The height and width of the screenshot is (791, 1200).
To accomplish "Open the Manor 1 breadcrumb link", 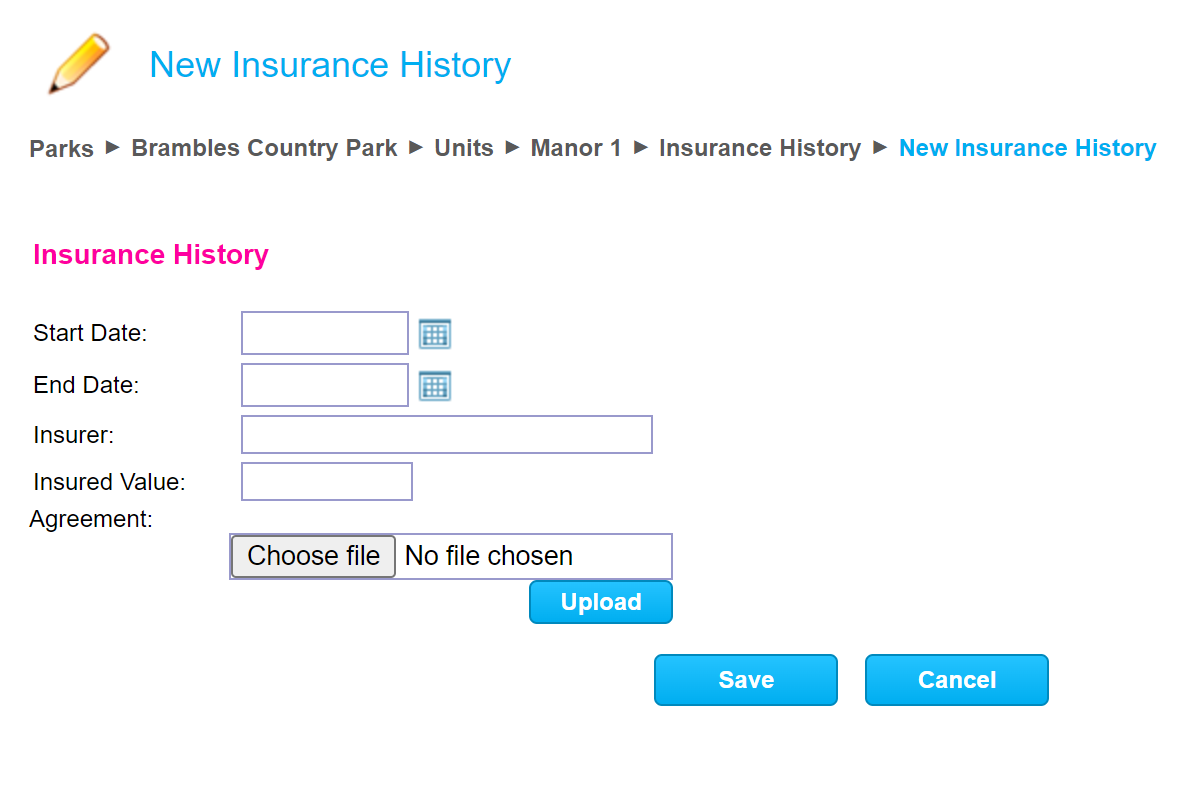I will [x=576, y=148].
